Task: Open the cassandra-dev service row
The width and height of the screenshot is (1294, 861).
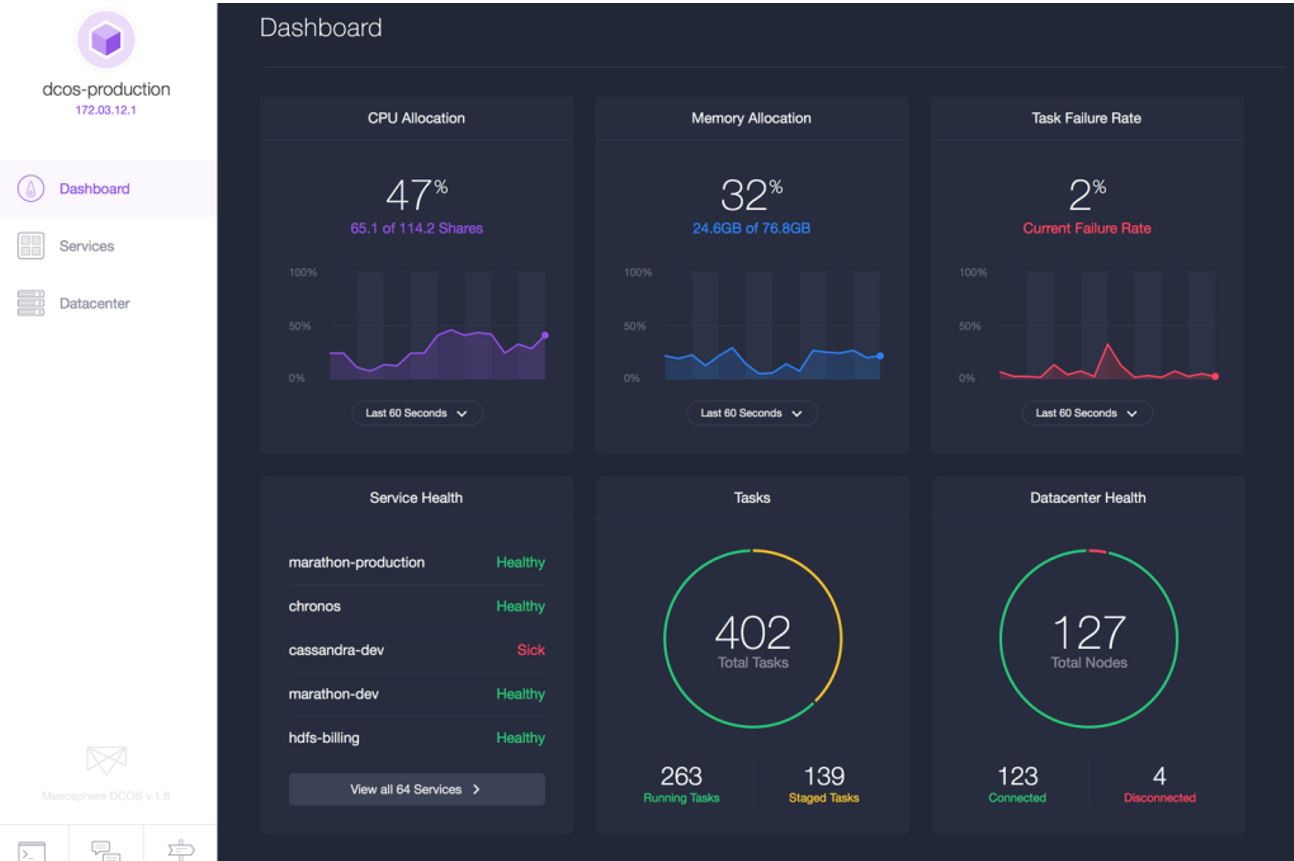Action: click(416, 650)
